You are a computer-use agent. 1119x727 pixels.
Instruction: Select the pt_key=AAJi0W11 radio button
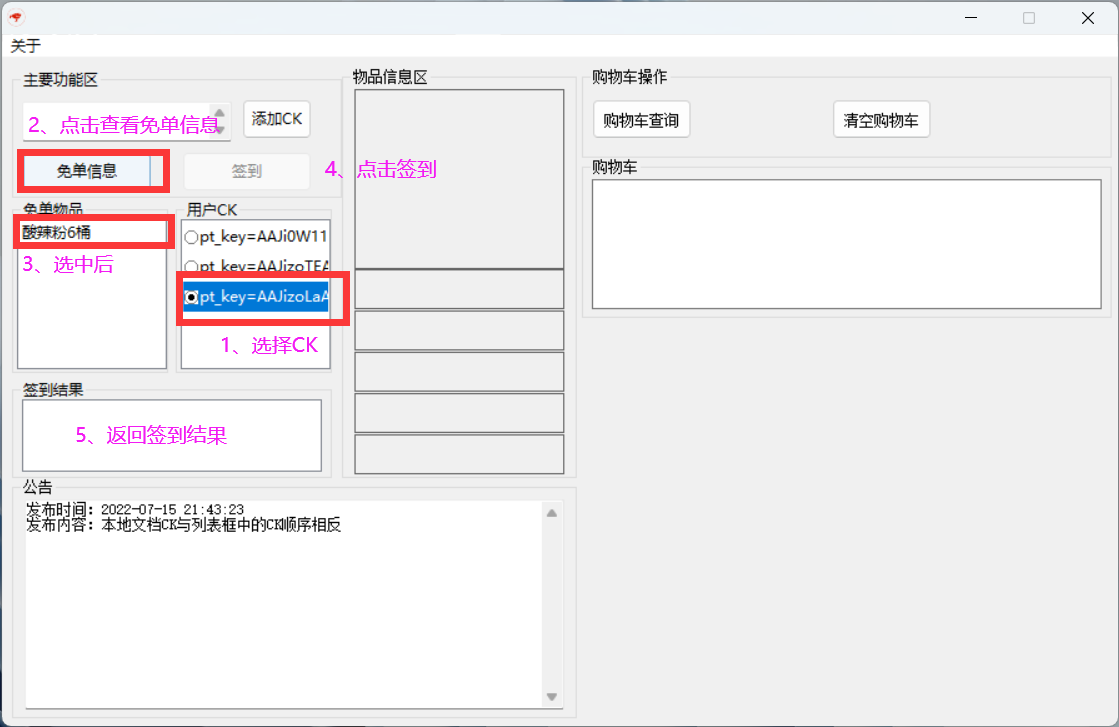pos(191,237)
